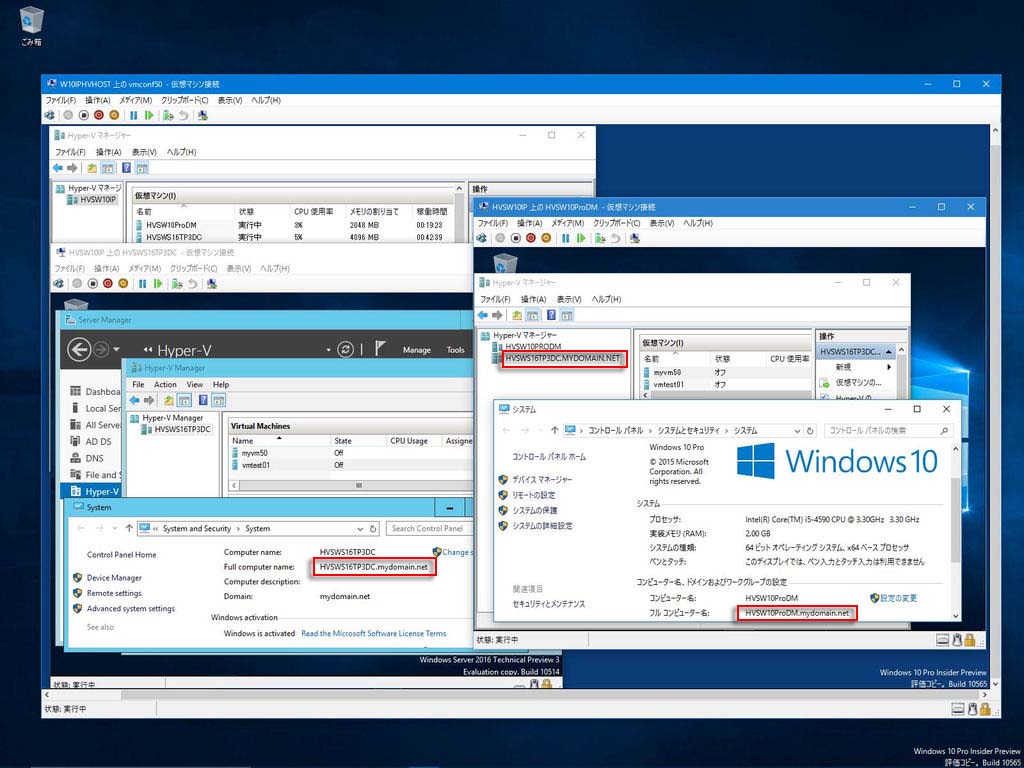
Task: Click the システムとセキュリティ breadcrumb
Action: (x=688, y=430)
